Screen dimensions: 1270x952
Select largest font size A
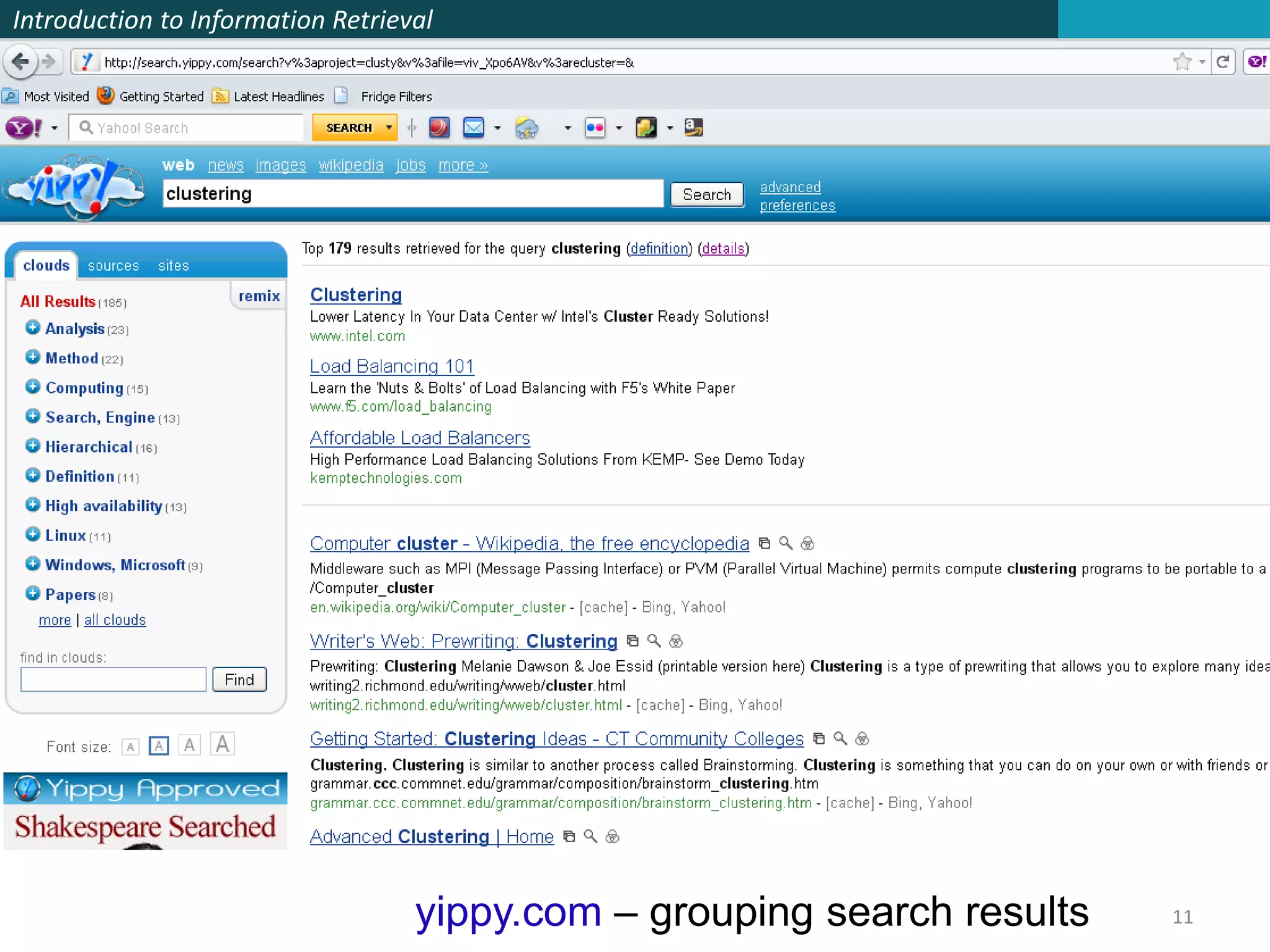coord(223,744)
